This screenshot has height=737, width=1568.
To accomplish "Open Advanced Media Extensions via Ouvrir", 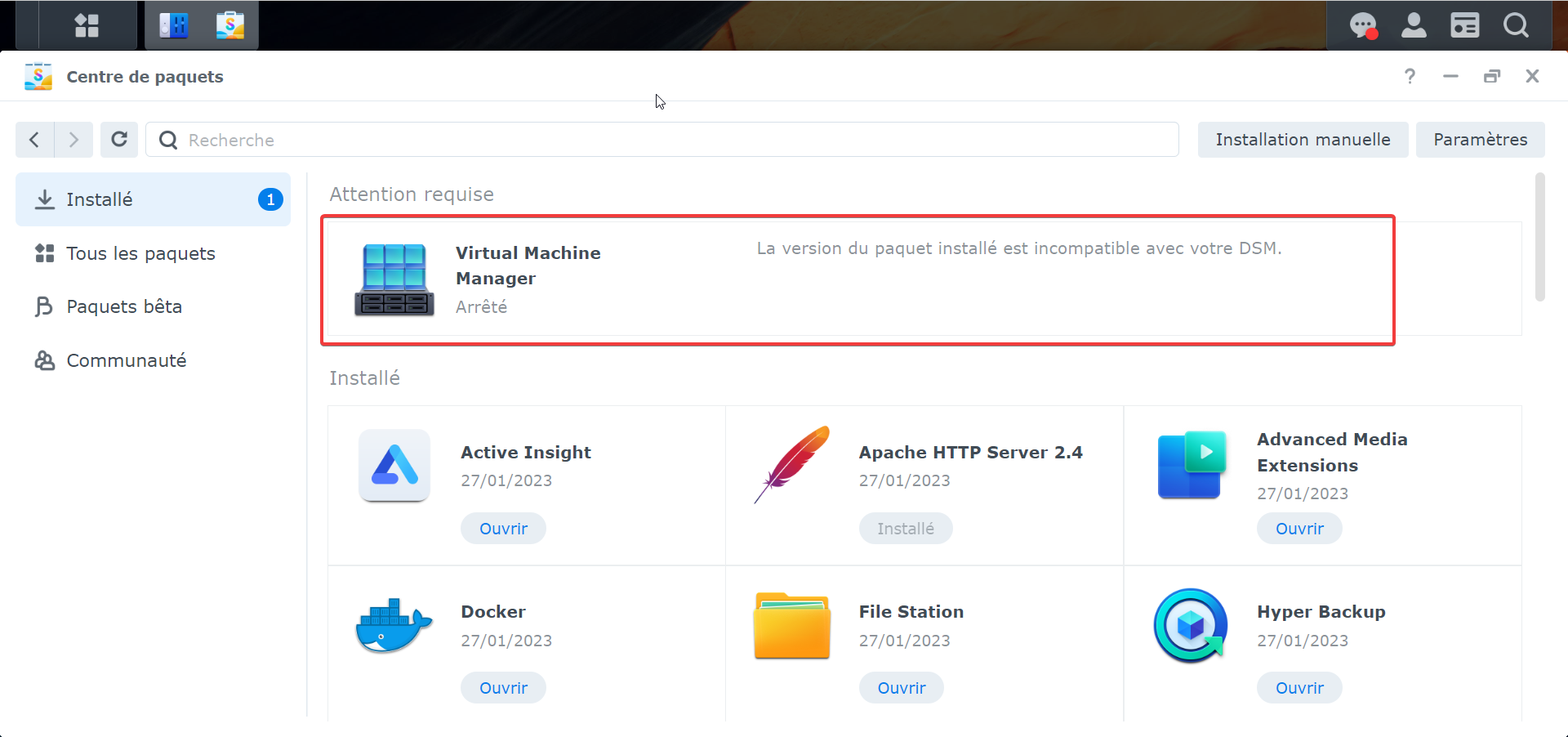I will coord(1299,529).
